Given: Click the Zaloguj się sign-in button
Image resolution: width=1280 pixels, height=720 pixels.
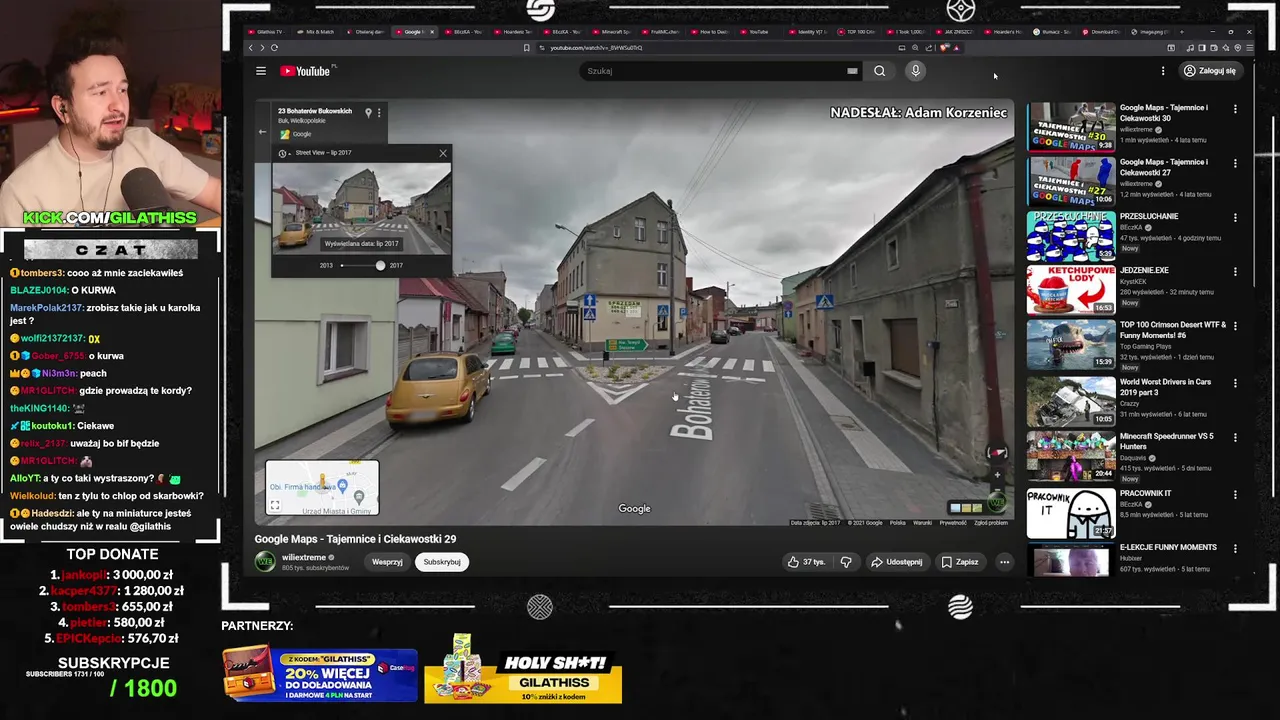Looking at the screenshot, I should (1209, 71).
